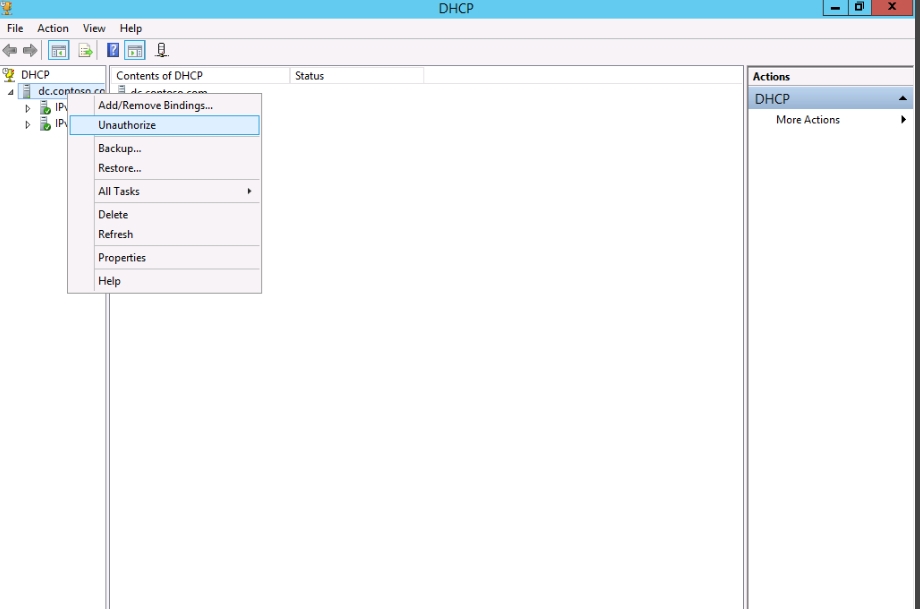
Task: Open Properties from the context menu
Action: [x=122, y=258]
